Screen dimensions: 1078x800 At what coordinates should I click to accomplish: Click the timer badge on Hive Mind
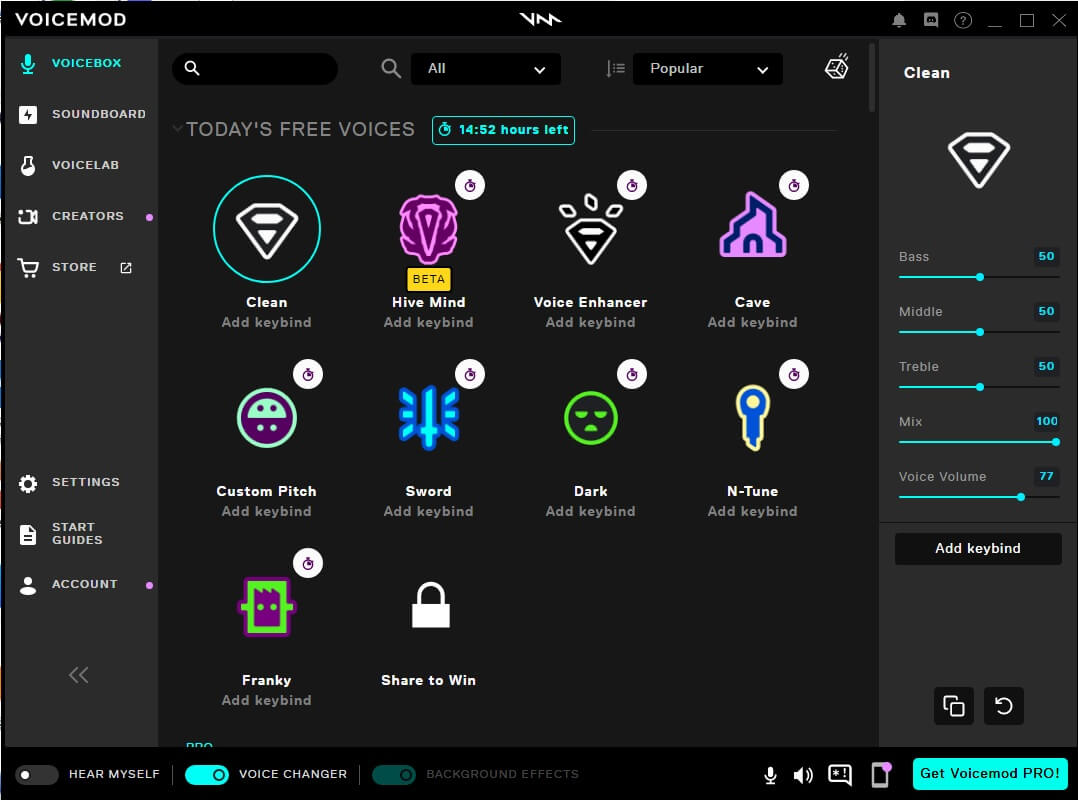[470, 186]
